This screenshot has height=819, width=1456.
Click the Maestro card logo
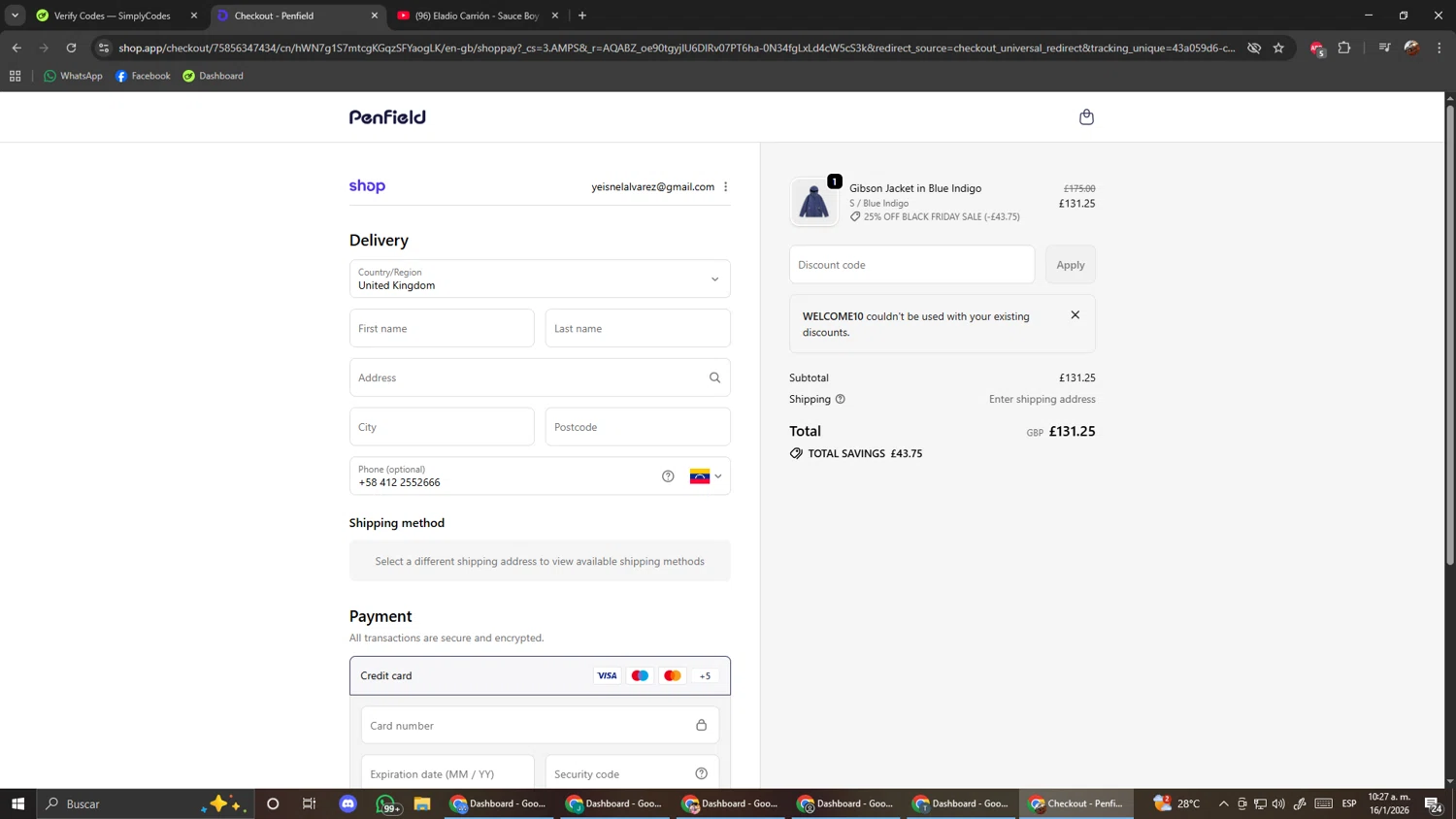coord(640,675)
